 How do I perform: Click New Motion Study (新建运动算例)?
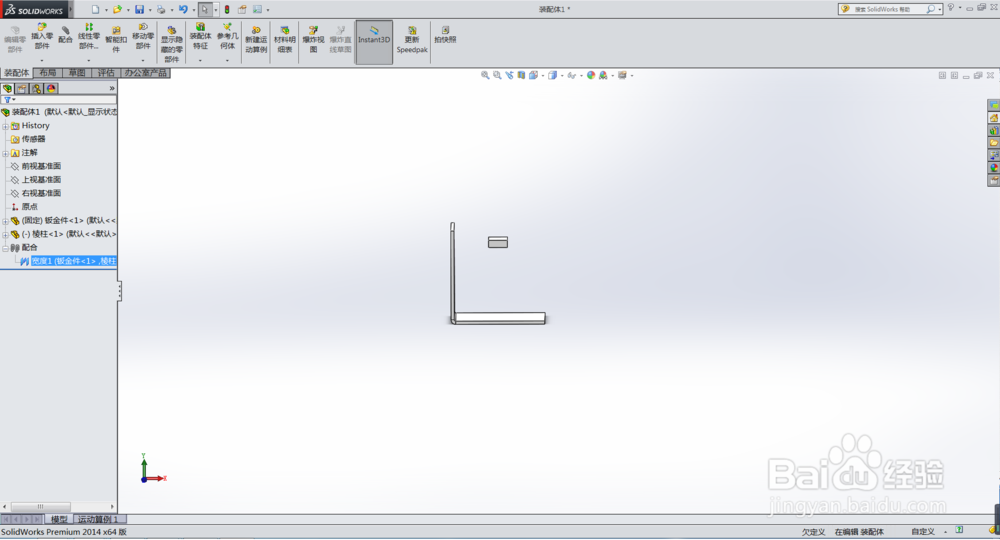(x=256, y=40)
